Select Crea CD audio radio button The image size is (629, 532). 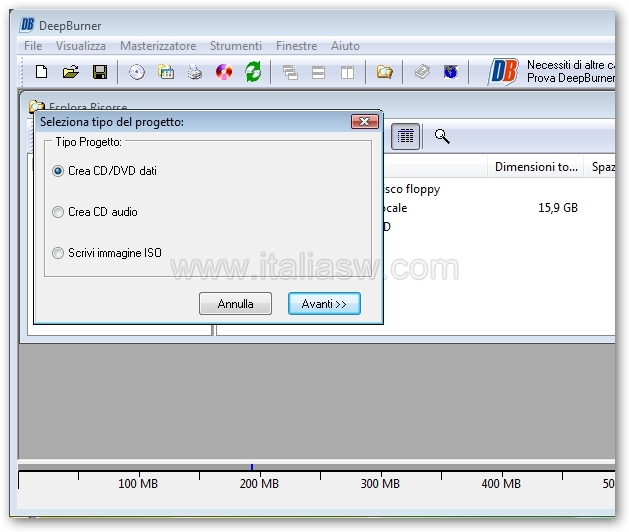[x=58, y=212]
